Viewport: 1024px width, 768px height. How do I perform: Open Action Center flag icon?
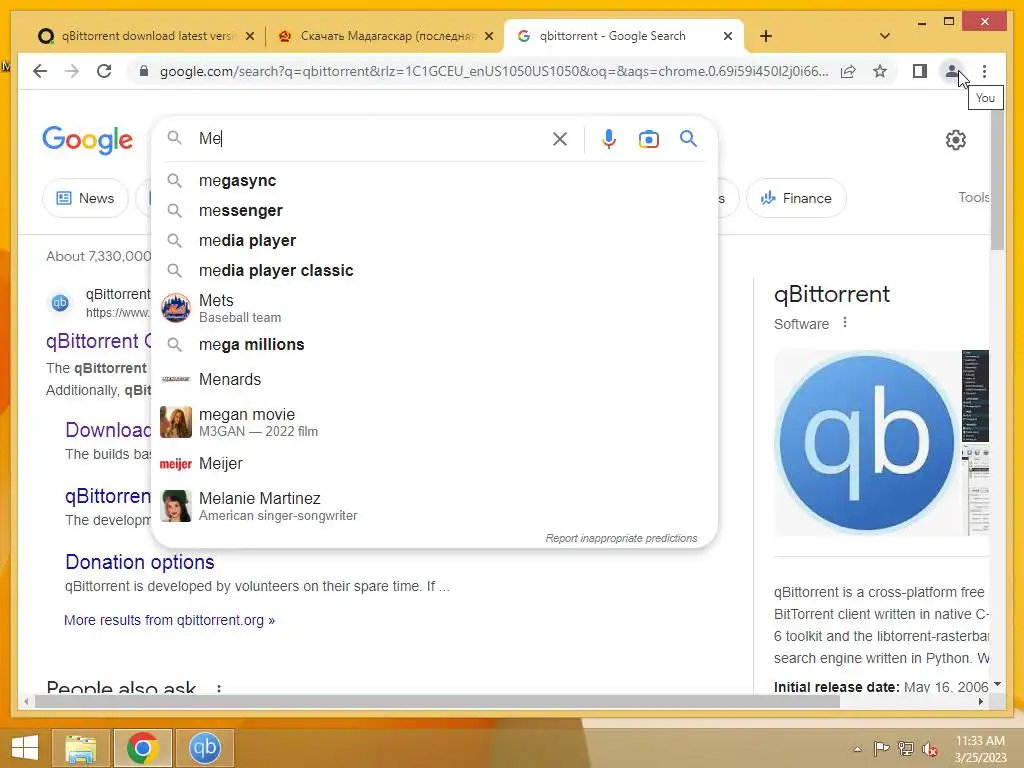tap(882, 749)
